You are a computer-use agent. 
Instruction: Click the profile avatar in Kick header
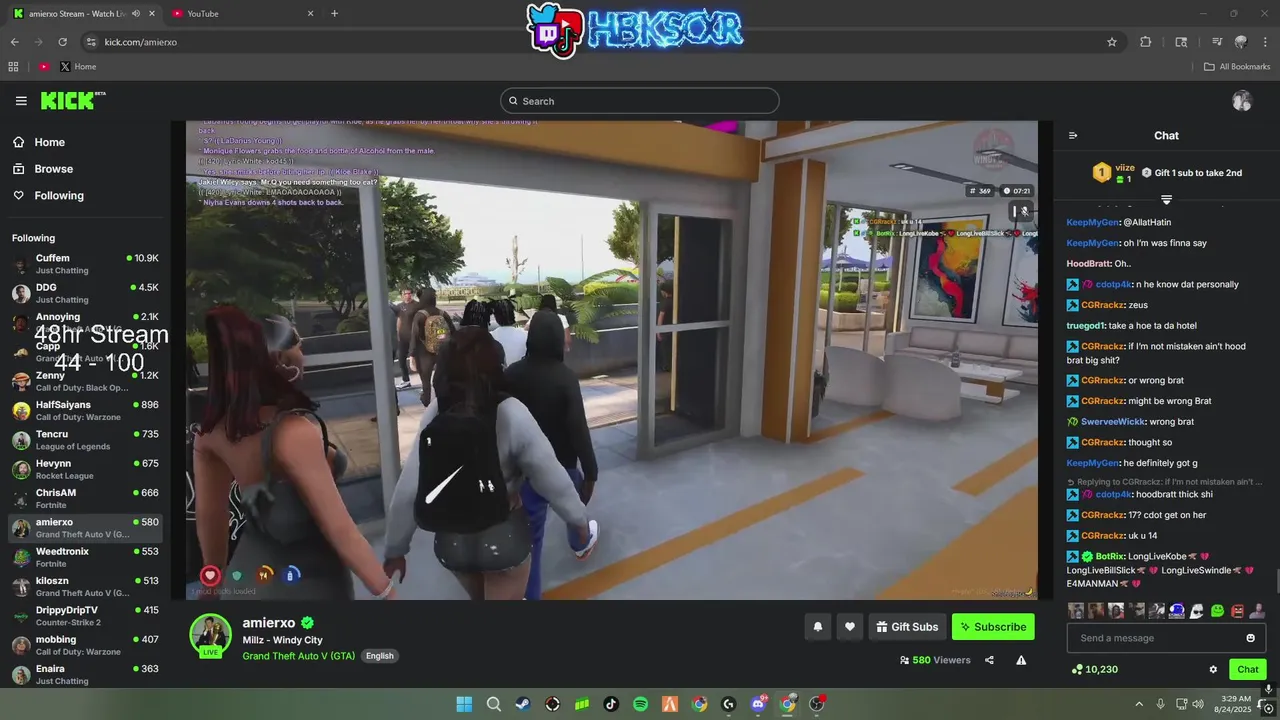1242,101
